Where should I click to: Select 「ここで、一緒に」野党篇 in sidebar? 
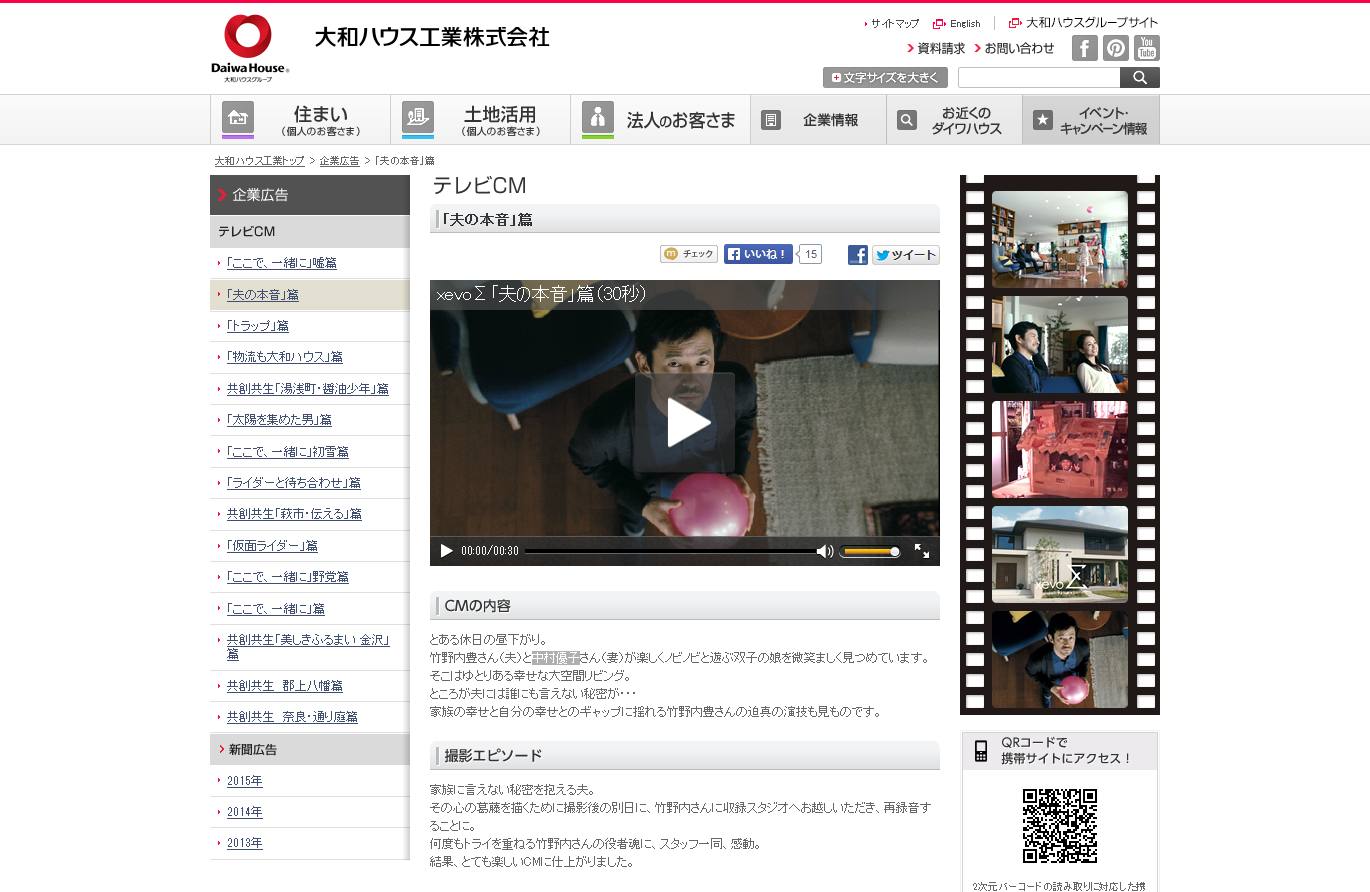point(287,577)
